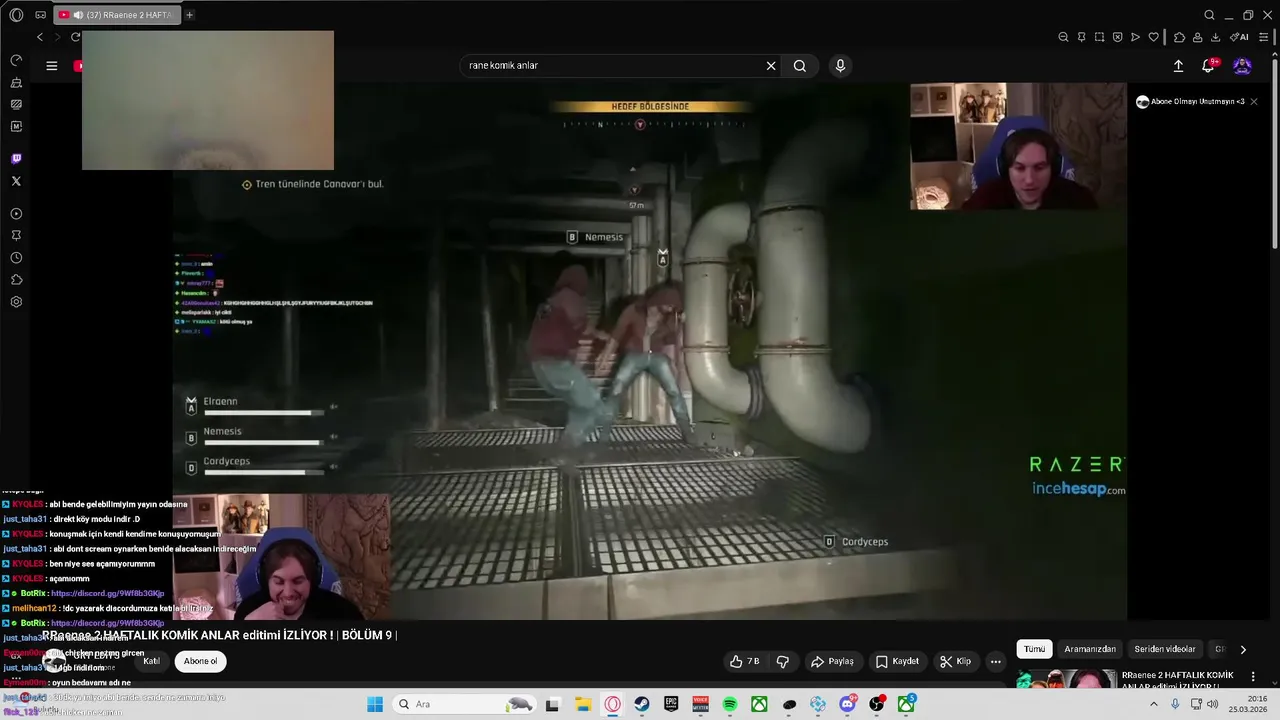Open the Easy Setup toolbar icon

click(1263, 37)
